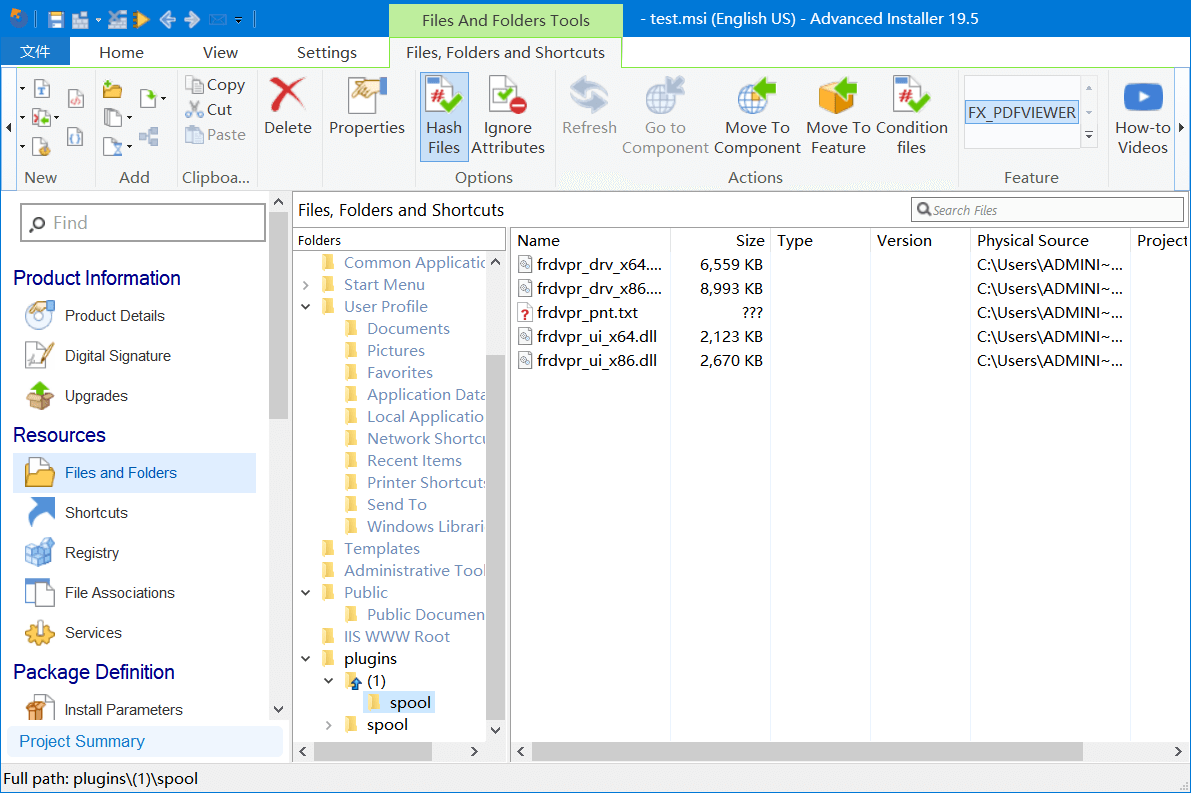
Task: Click the Copy icon in the Clipboard group
Action: 215,85
